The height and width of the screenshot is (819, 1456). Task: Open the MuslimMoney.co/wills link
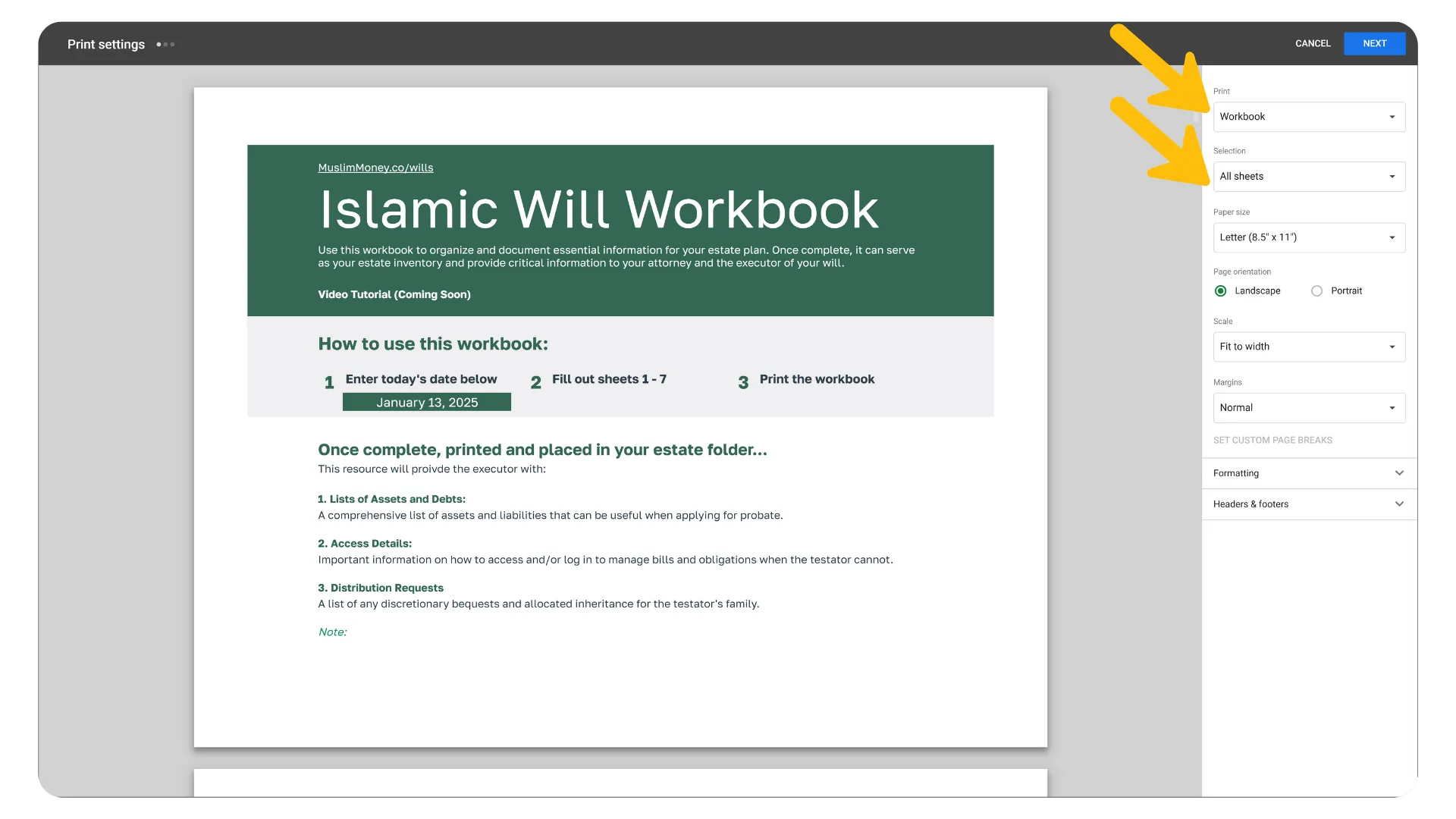375,168
